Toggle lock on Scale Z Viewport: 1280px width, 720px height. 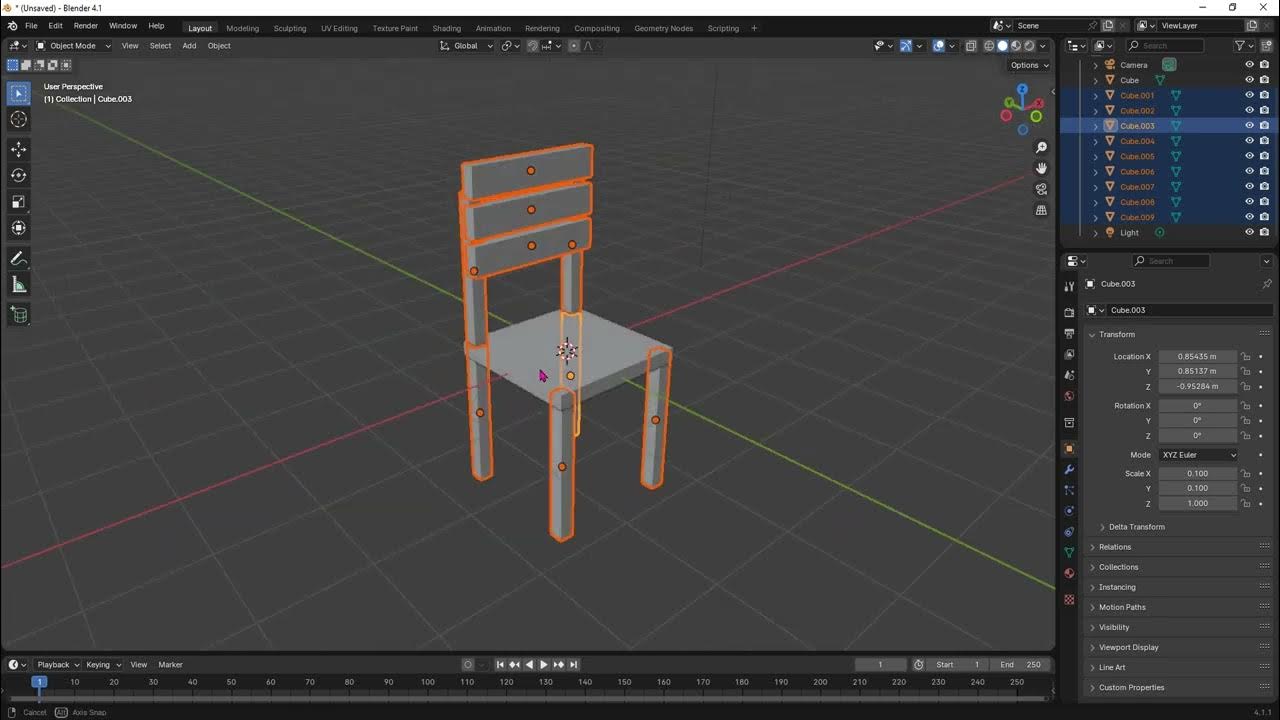[1246, 504]
